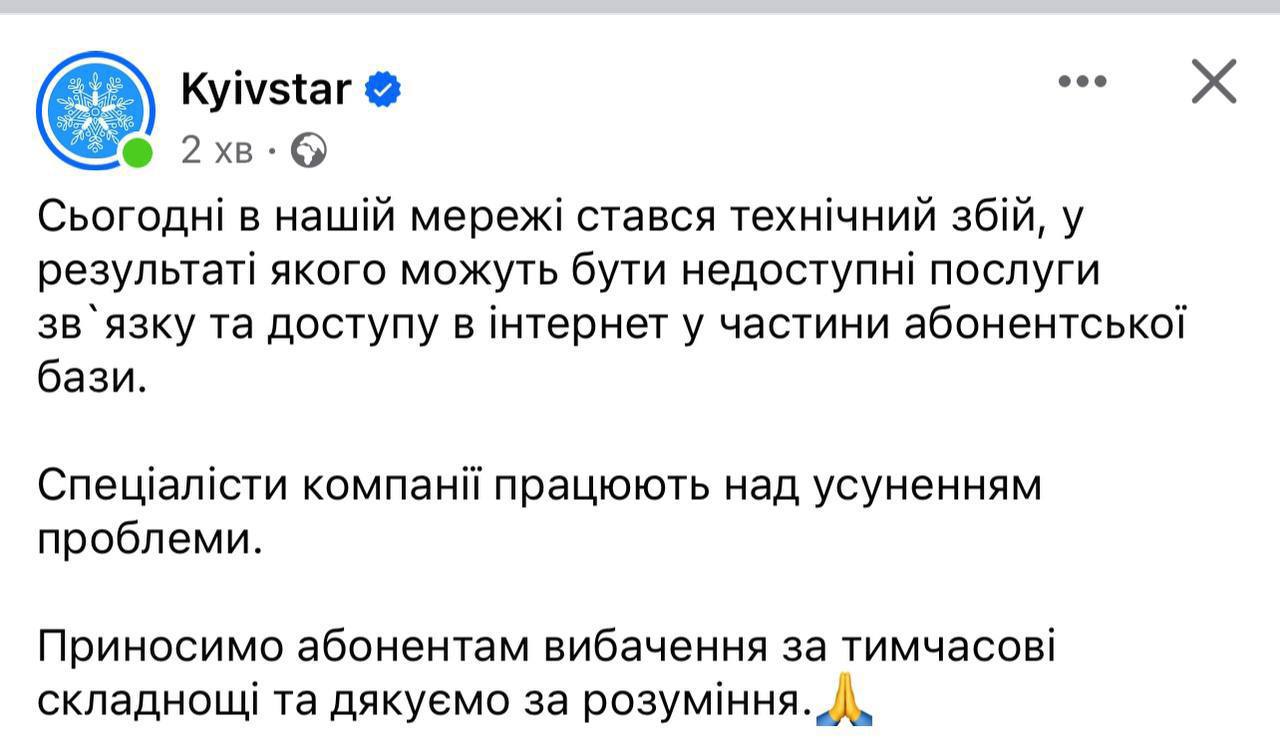Click the Kyivstar snowflake profile avatar
1280x747 pixels.
click(x=95, y=107)
